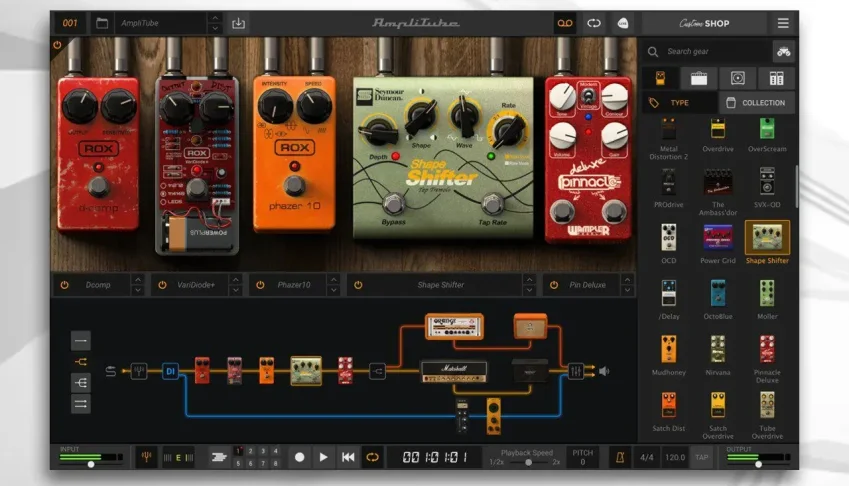849x486 pixels.
Task: Click preset number 001 display
Action: [x=70, y=23]
